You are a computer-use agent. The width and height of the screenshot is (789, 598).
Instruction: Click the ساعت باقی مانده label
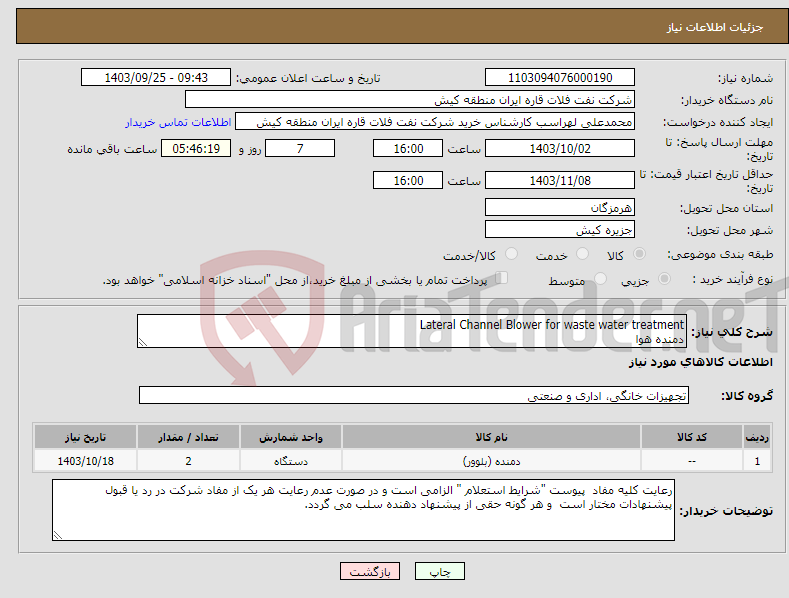click(x=112, y=150)
